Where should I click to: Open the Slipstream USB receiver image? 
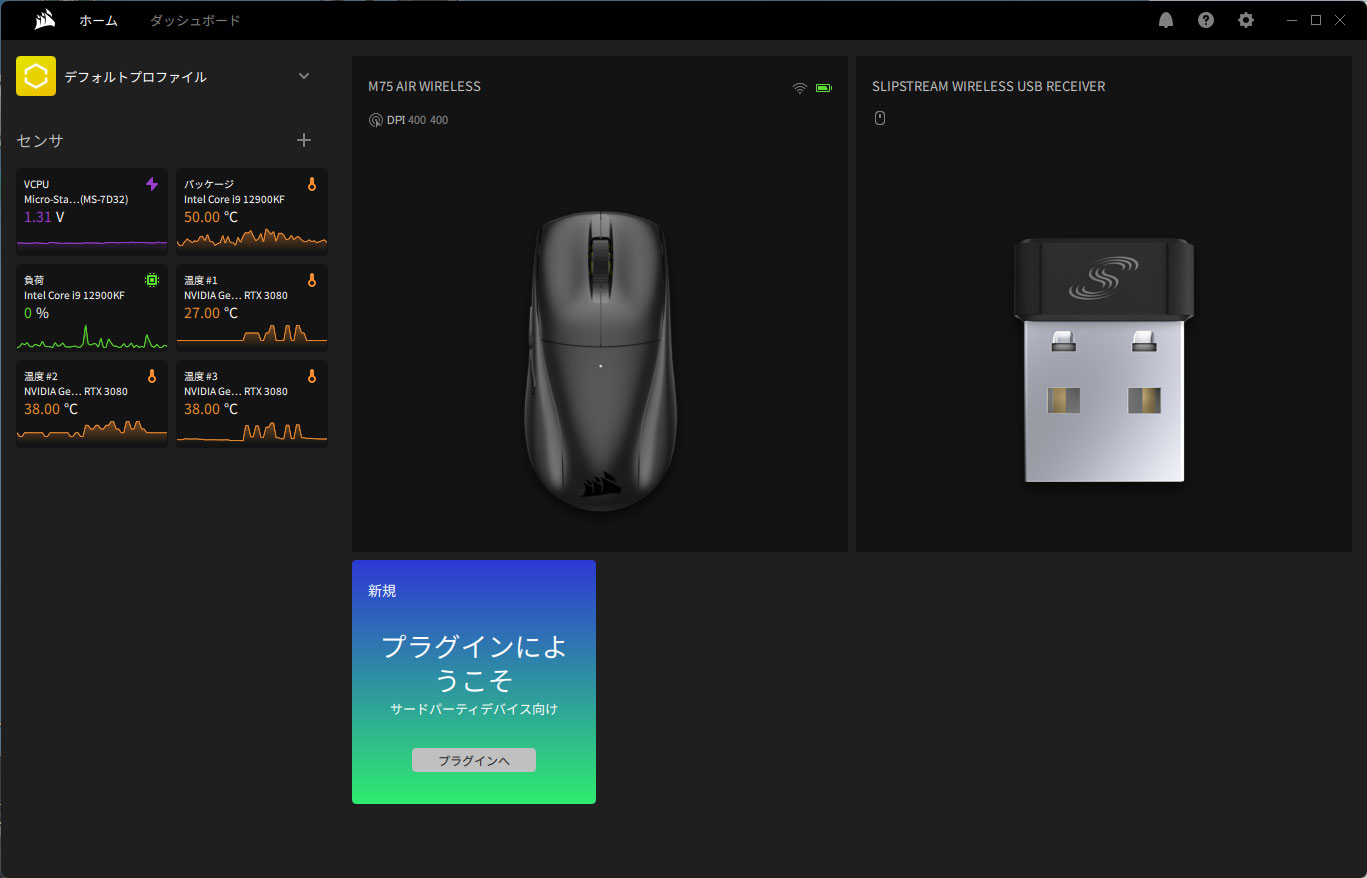click(x=1104, y=360)
